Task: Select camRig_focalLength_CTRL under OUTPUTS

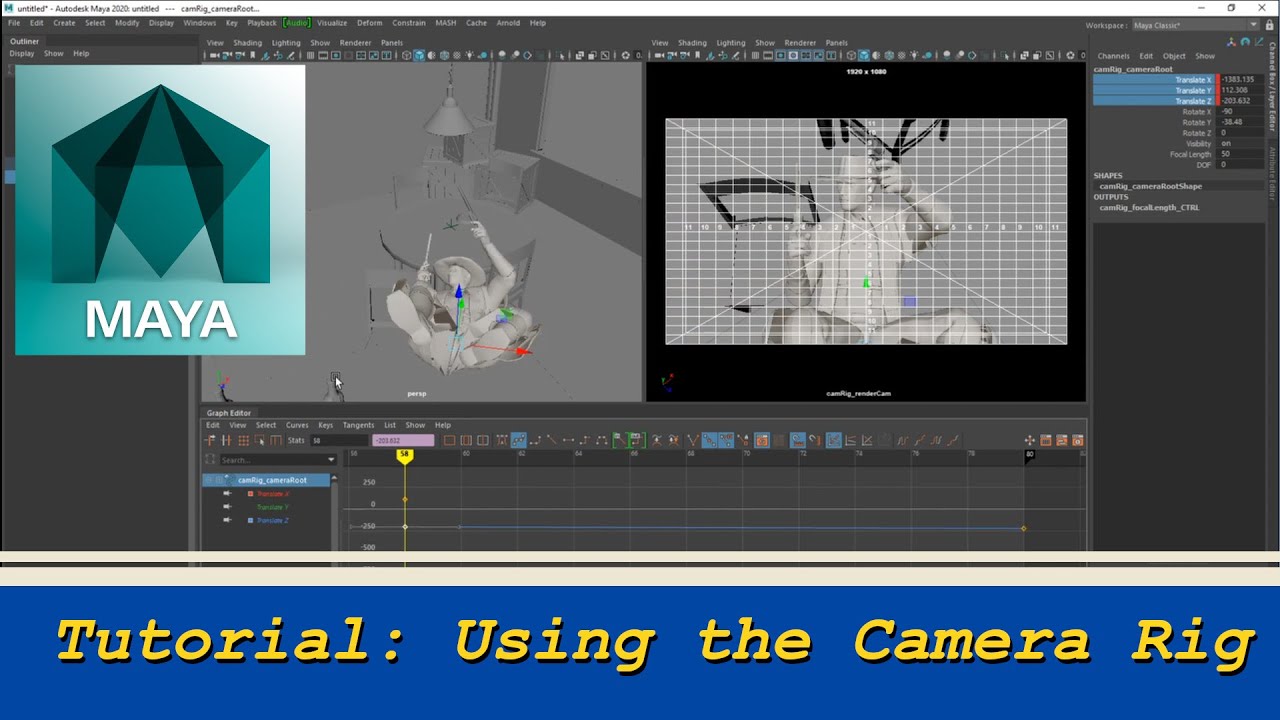Action: 1149,208
